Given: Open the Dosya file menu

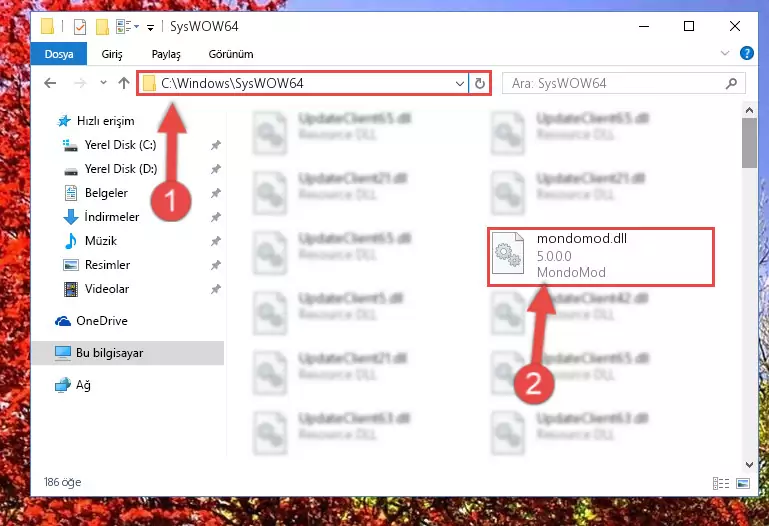Looking at the screenshot, I should (x=59, y=54).
